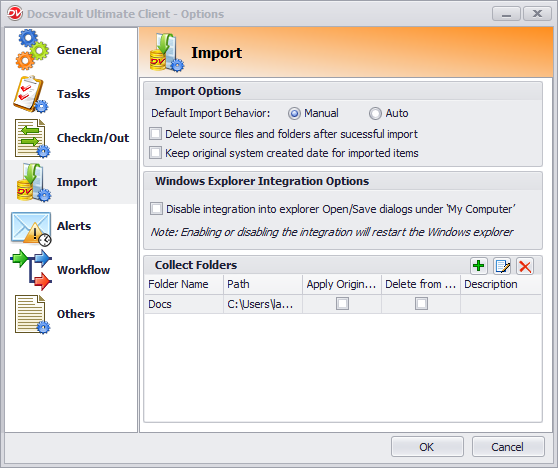Toggle disable integration into explorer dialogs

pos(156,209)
